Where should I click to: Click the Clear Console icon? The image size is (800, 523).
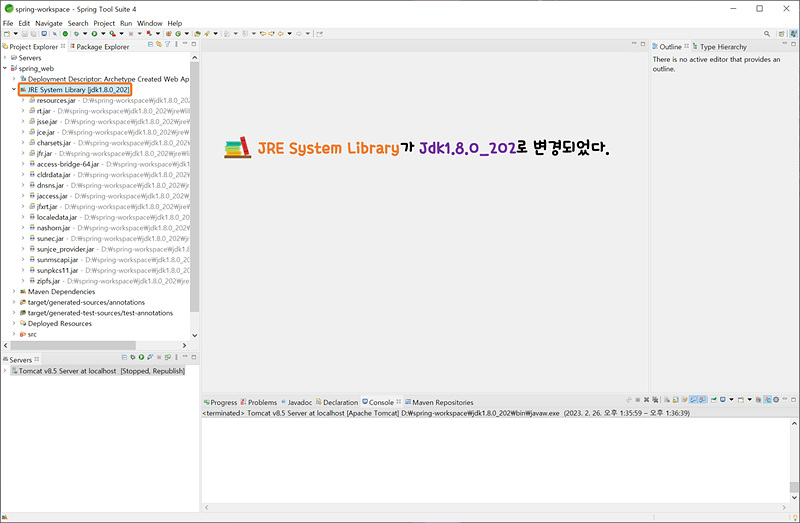[666, 400]
